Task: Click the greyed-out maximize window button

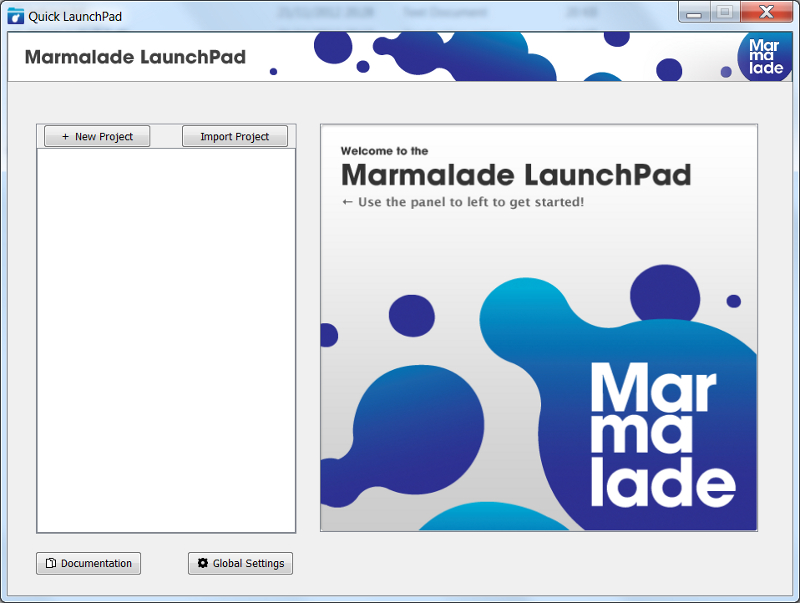Action: (724, 12)
